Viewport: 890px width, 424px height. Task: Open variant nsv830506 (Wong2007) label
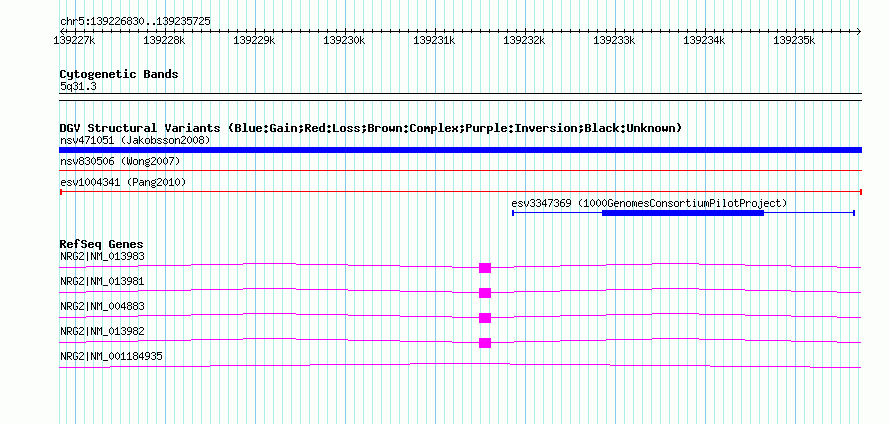pyautogui.click(x=120, y=162)
